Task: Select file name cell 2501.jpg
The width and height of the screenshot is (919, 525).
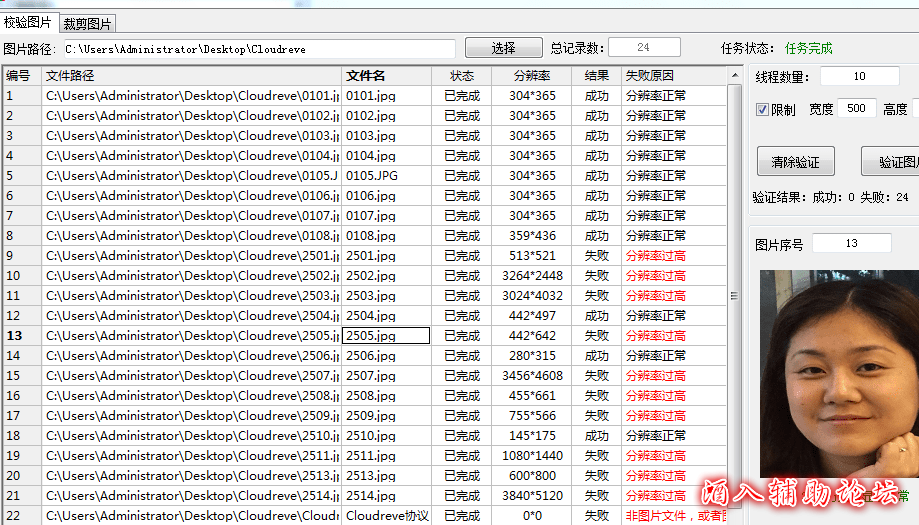Action: 386,255
